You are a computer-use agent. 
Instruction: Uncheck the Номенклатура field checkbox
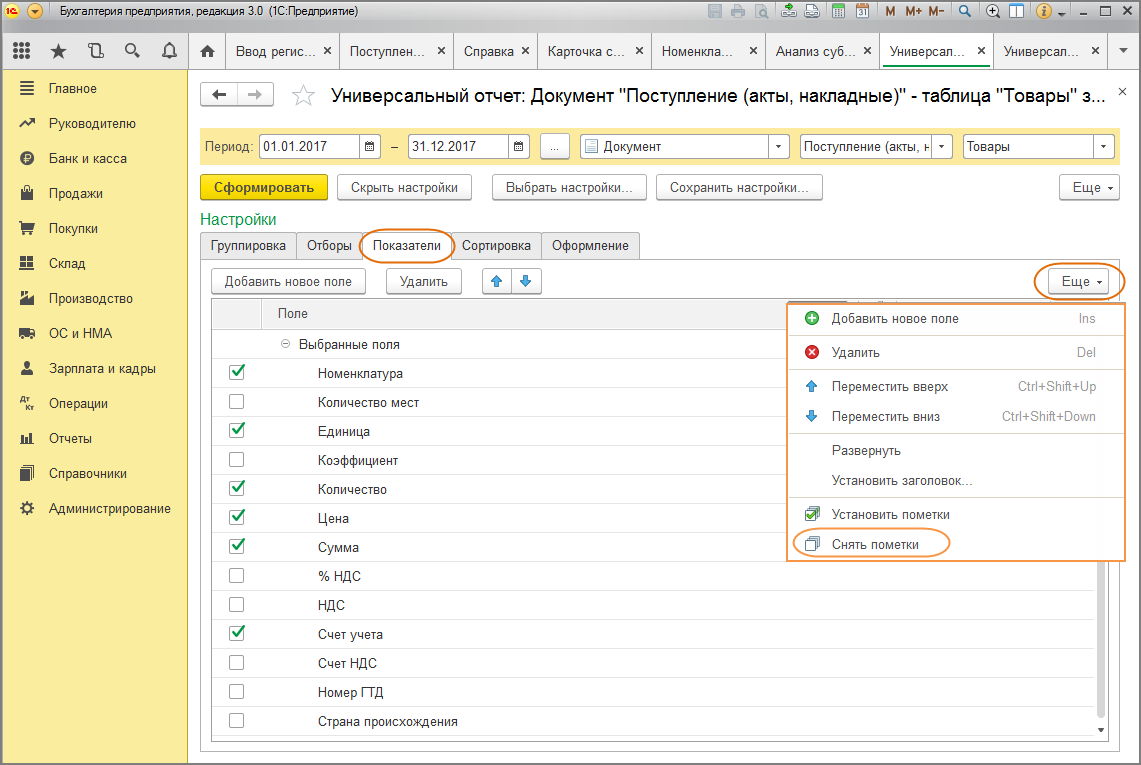click(237, 373)
